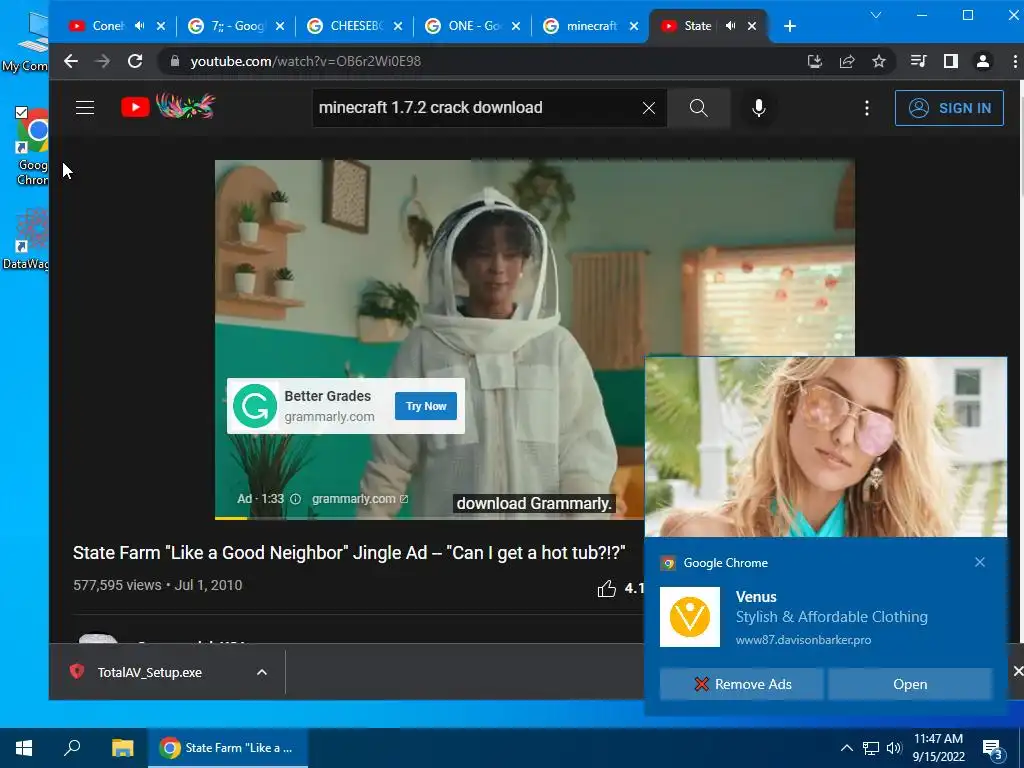The image size is (1024, 768).
Task: Switch to the CHEESEB tab
Action: click(356, 25)
